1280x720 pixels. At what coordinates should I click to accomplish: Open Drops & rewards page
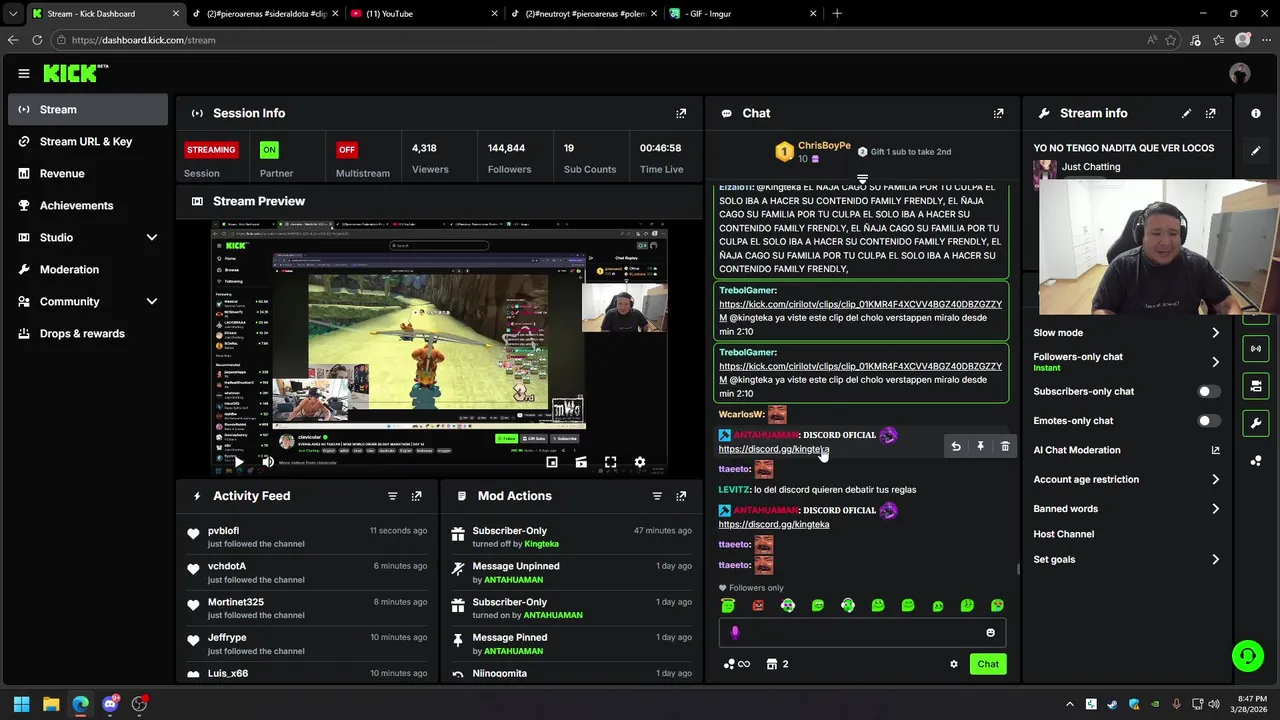pos(88,333)
